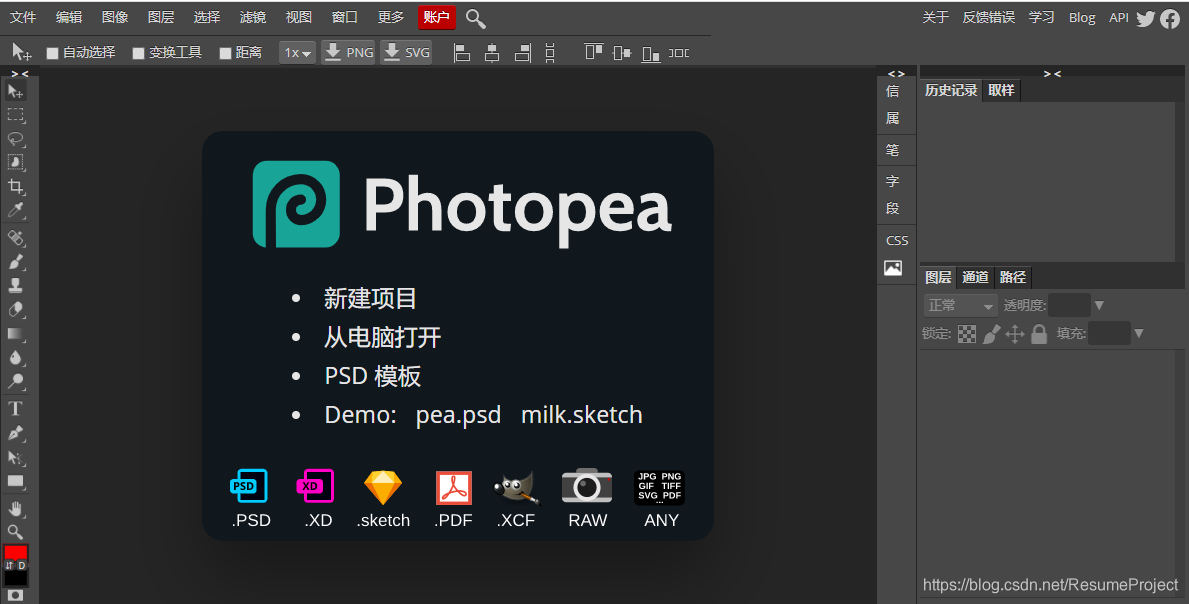Click the align right edges icon

[x=522, y=52]
